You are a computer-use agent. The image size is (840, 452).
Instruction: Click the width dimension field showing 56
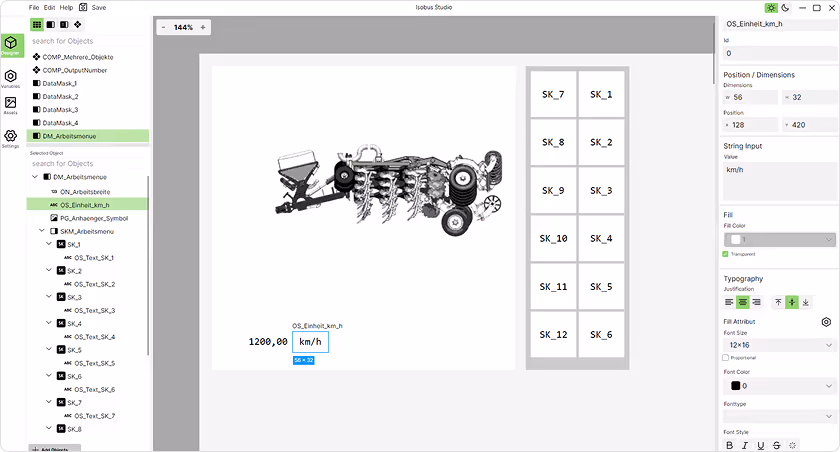click(750, 97)
